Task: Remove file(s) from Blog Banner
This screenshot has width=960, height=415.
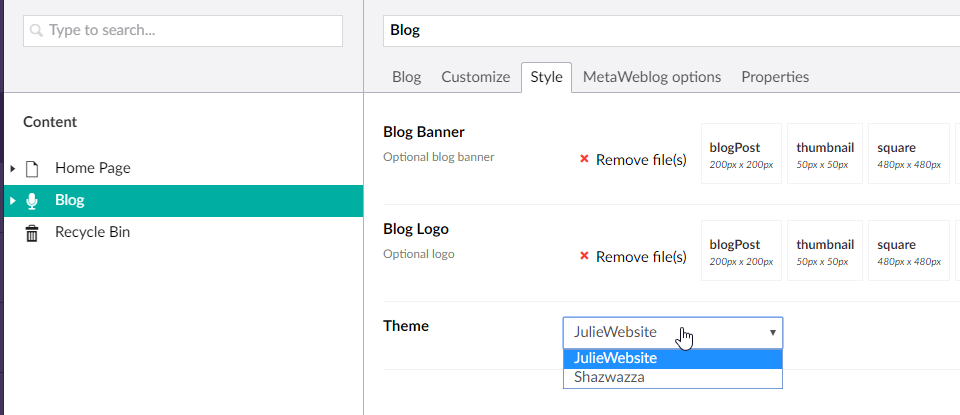Action: 641,160
